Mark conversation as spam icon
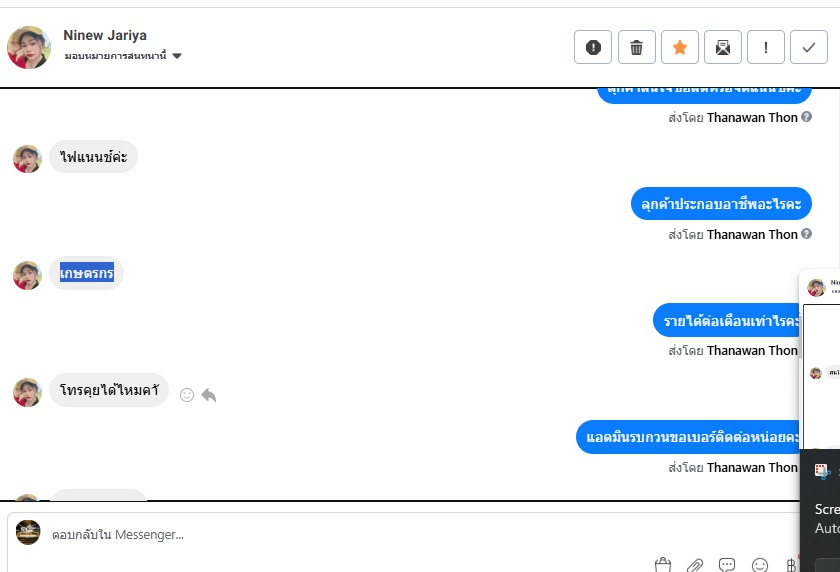840x572 pixels. pyautogui.click(x=592, y=48)
